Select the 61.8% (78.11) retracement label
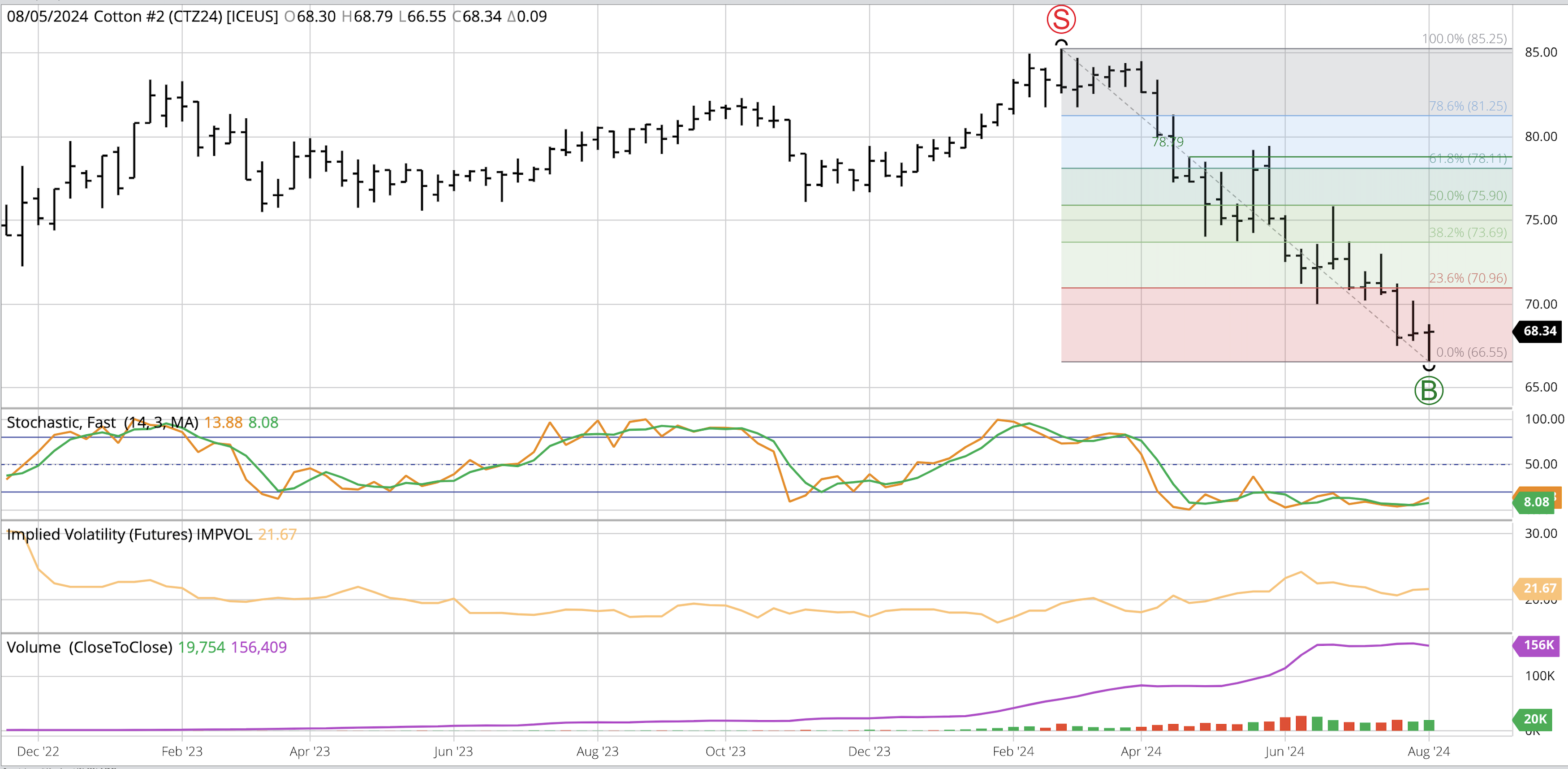The width and height of the screenshot is (1568, 769). coord(1468,159)
